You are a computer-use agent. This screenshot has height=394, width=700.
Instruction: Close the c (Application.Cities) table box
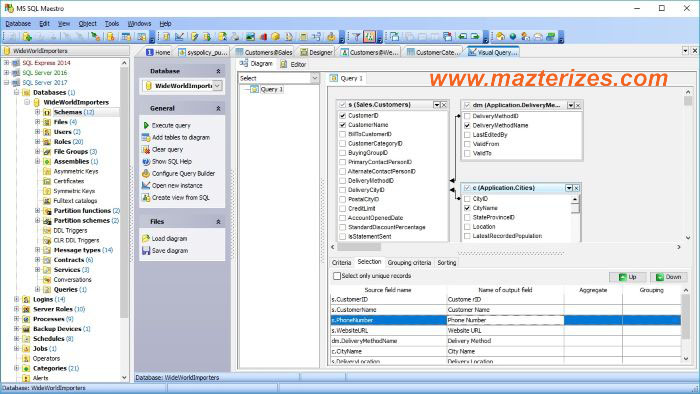coord(576,188)
